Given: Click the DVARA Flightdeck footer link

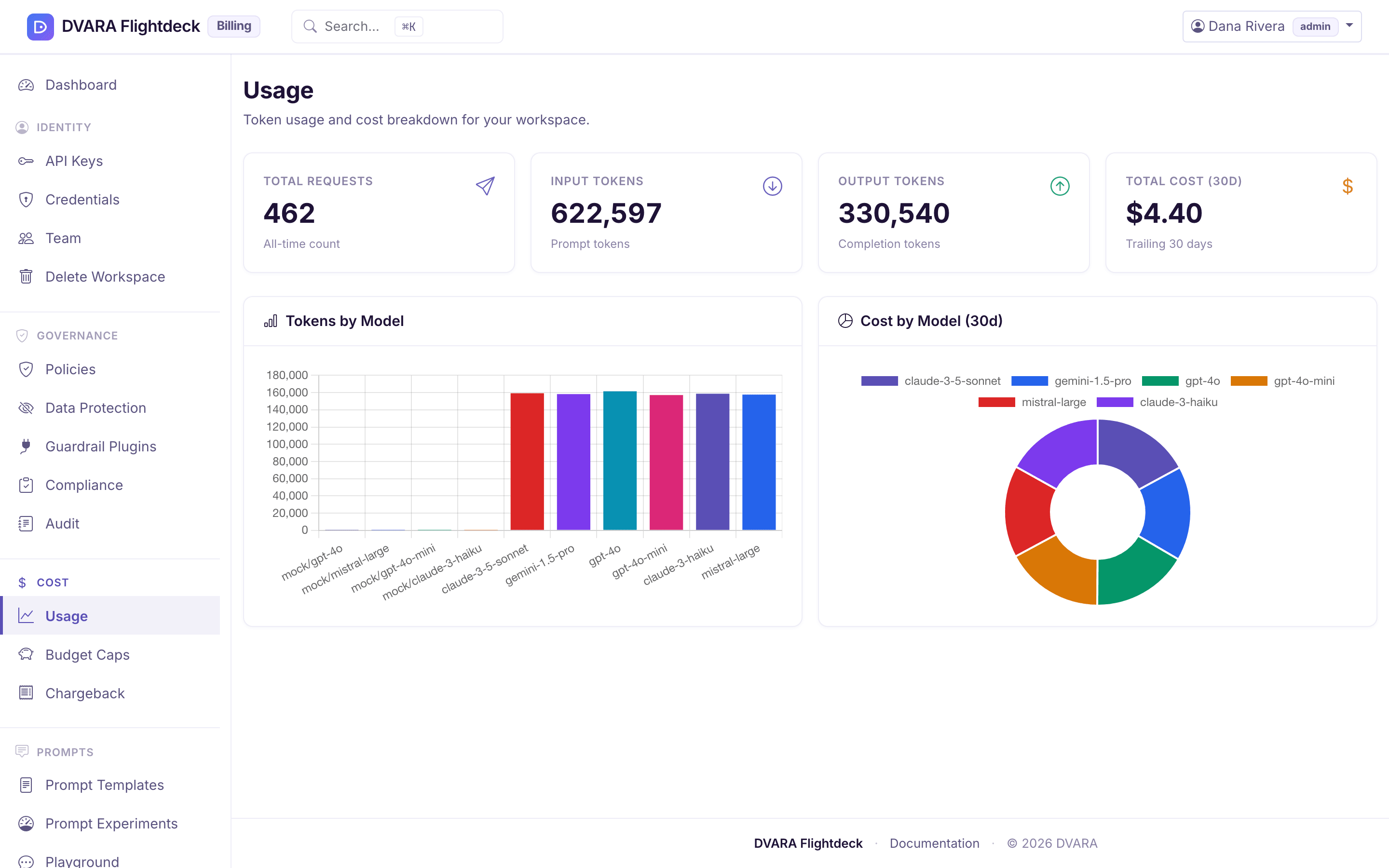Looking at the screenshot, I should coord(808,843).
